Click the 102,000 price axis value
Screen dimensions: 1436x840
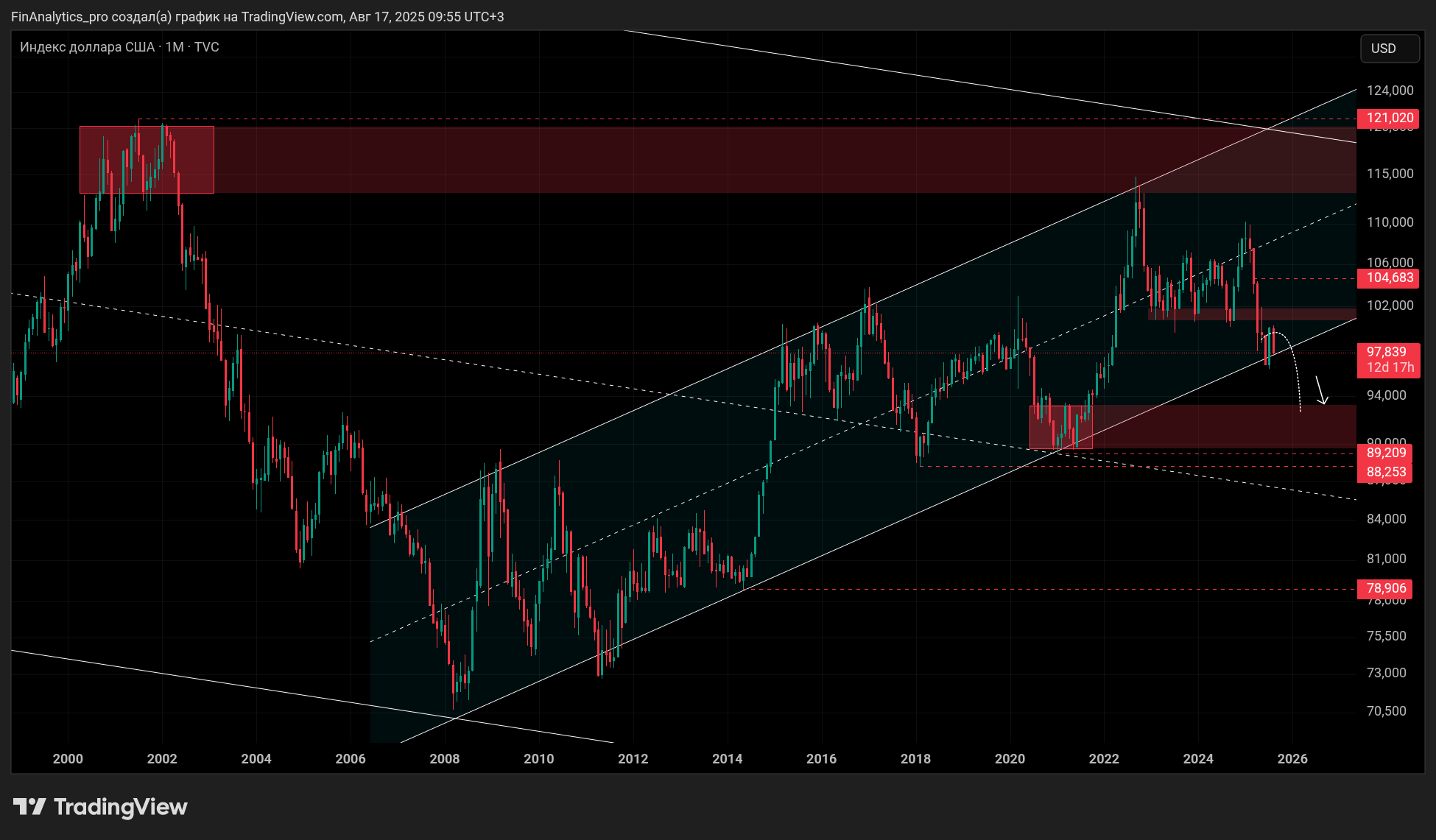click(x=1390, y=306)
